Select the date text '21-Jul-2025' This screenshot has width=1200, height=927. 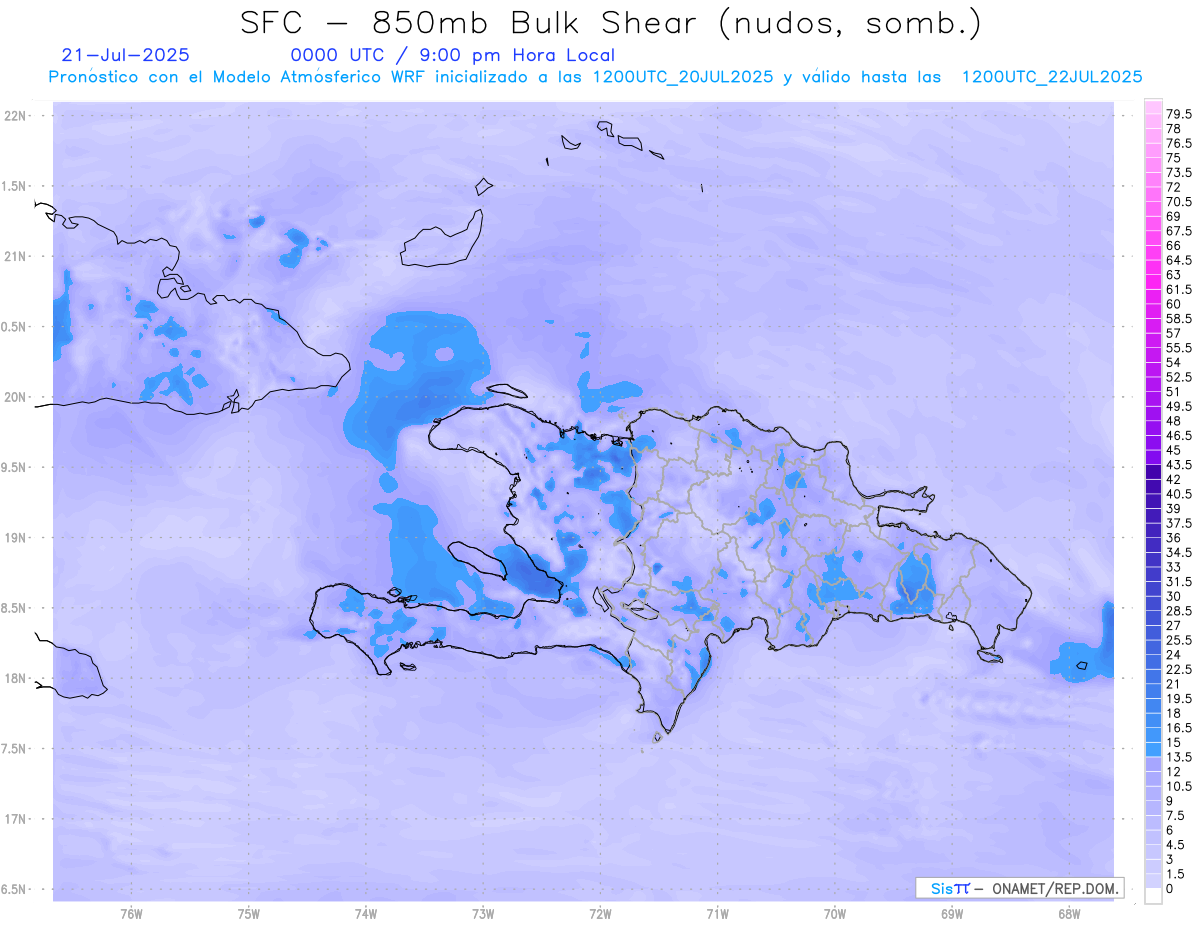tap(125, 55)
